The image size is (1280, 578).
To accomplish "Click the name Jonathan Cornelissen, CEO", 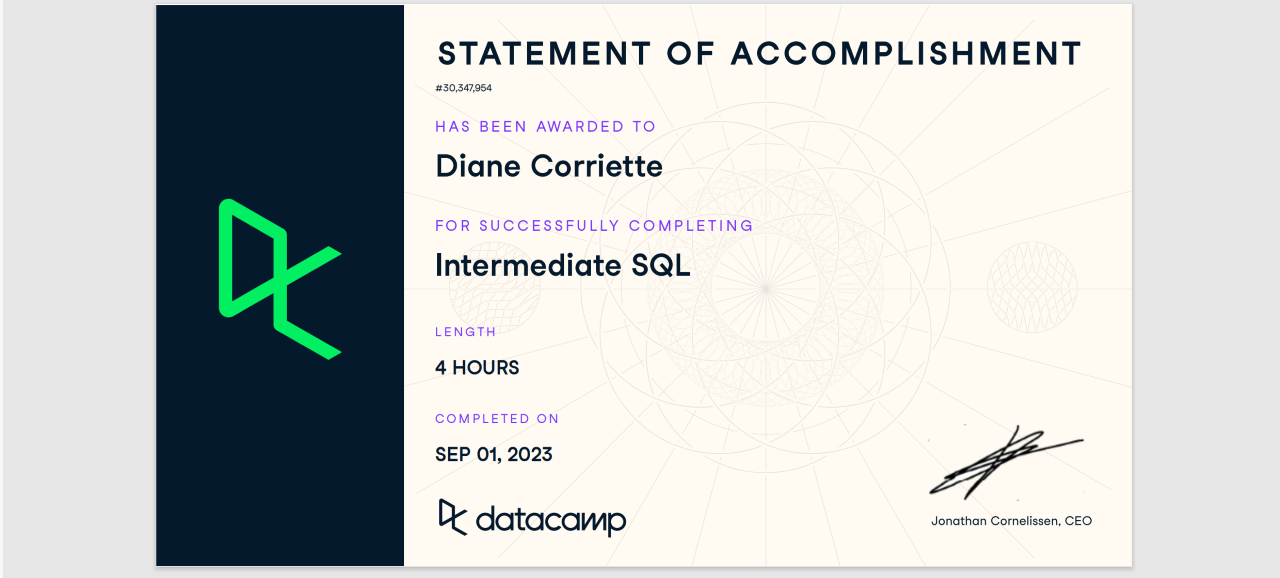I will pyautogui.click(x=1011, y=521).
